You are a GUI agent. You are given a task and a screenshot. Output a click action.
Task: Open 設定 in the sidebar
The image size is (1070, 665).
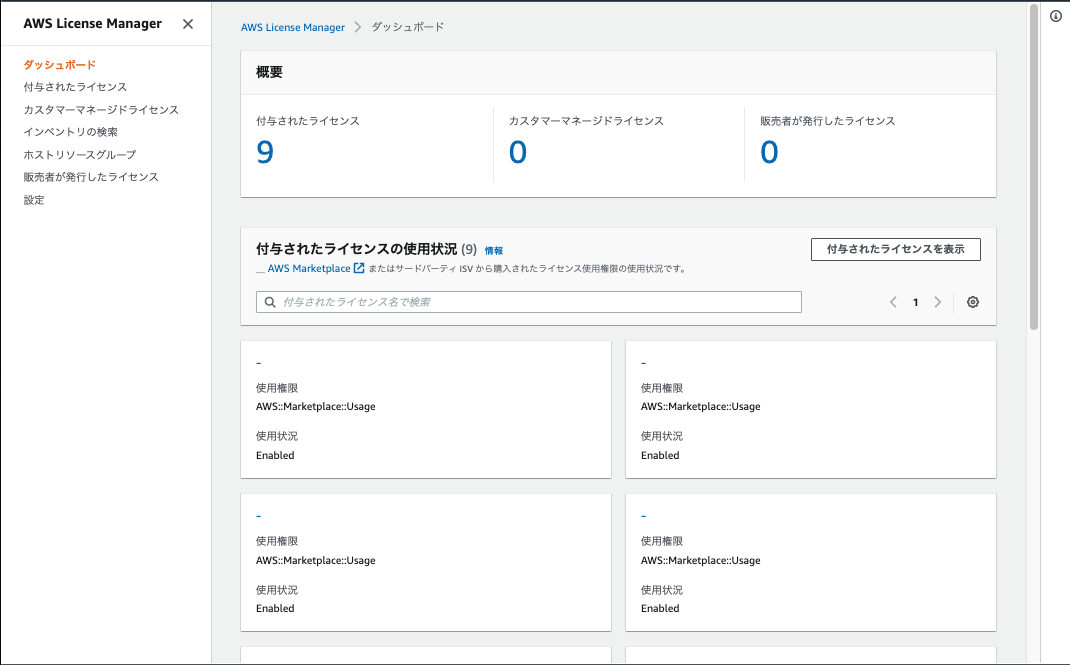[x=34, y=200]
